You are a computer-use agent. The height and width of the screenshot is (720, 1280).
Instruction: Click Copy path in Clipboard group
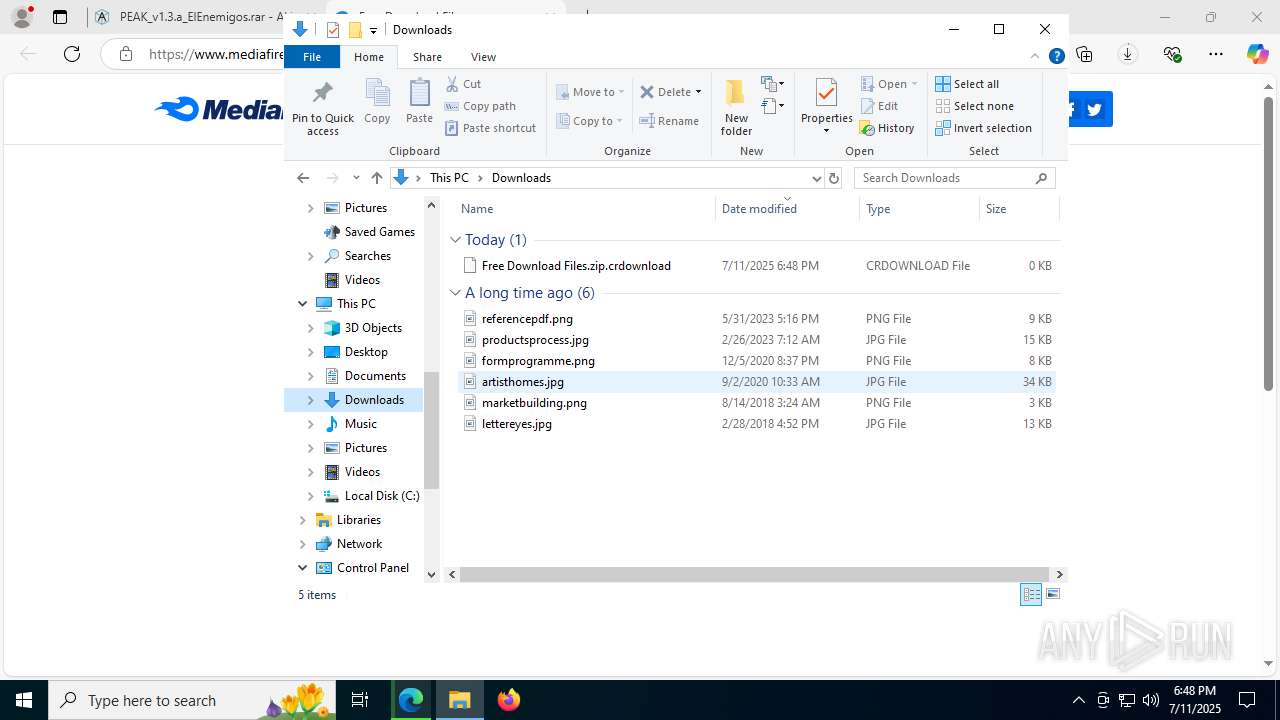tap(480, 106)
